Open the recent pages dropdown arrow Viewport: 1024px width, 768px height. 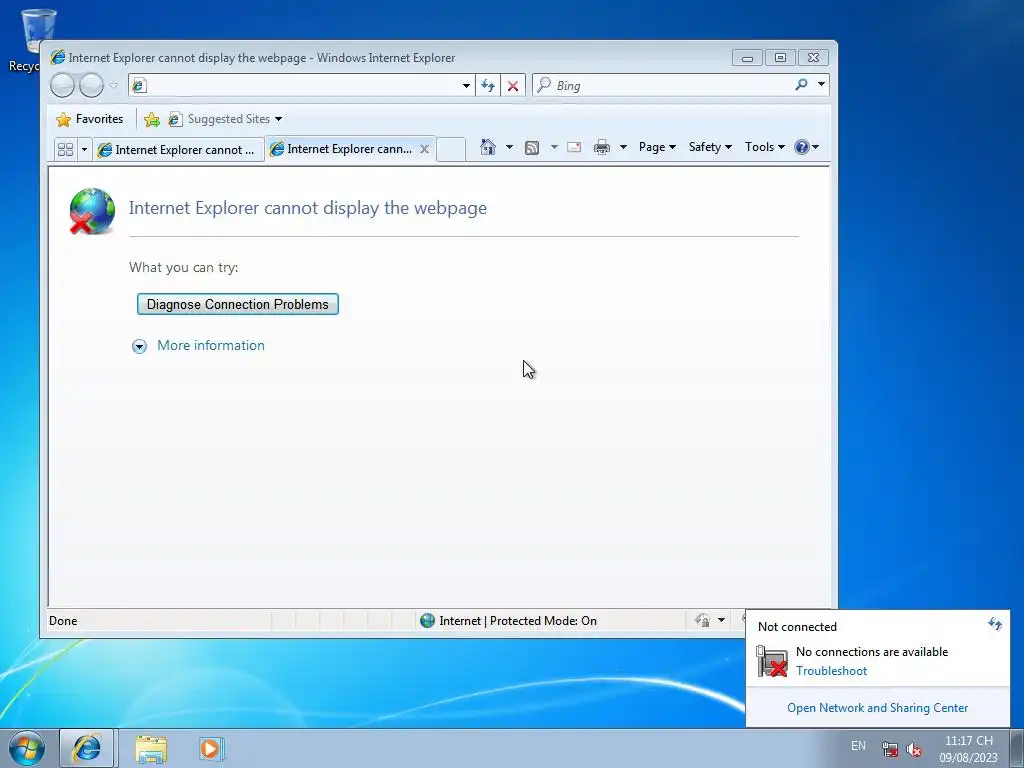(114, 85)
